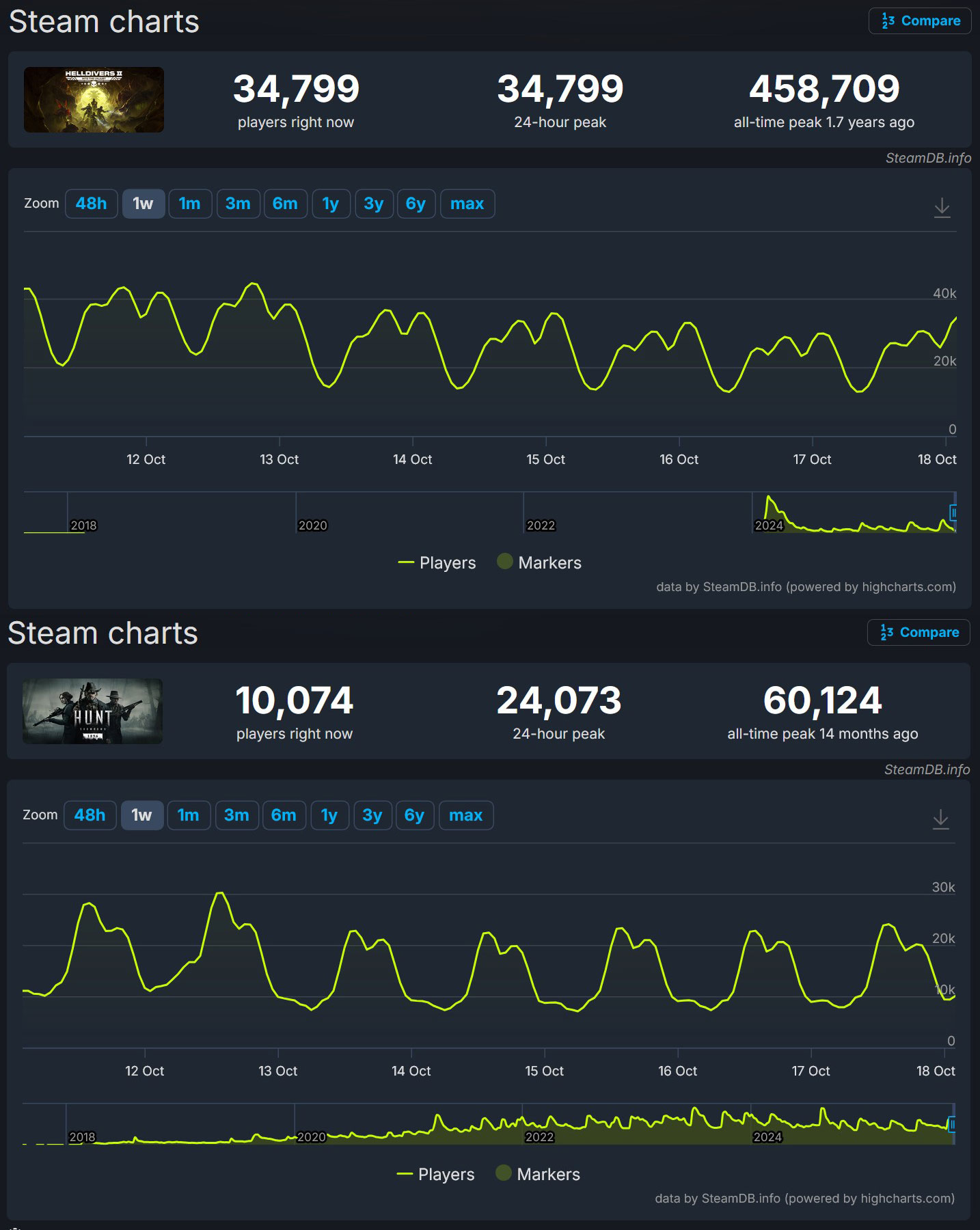
Task: Set Hunt chart zoom to 6y
Action: tap(414, 815)
